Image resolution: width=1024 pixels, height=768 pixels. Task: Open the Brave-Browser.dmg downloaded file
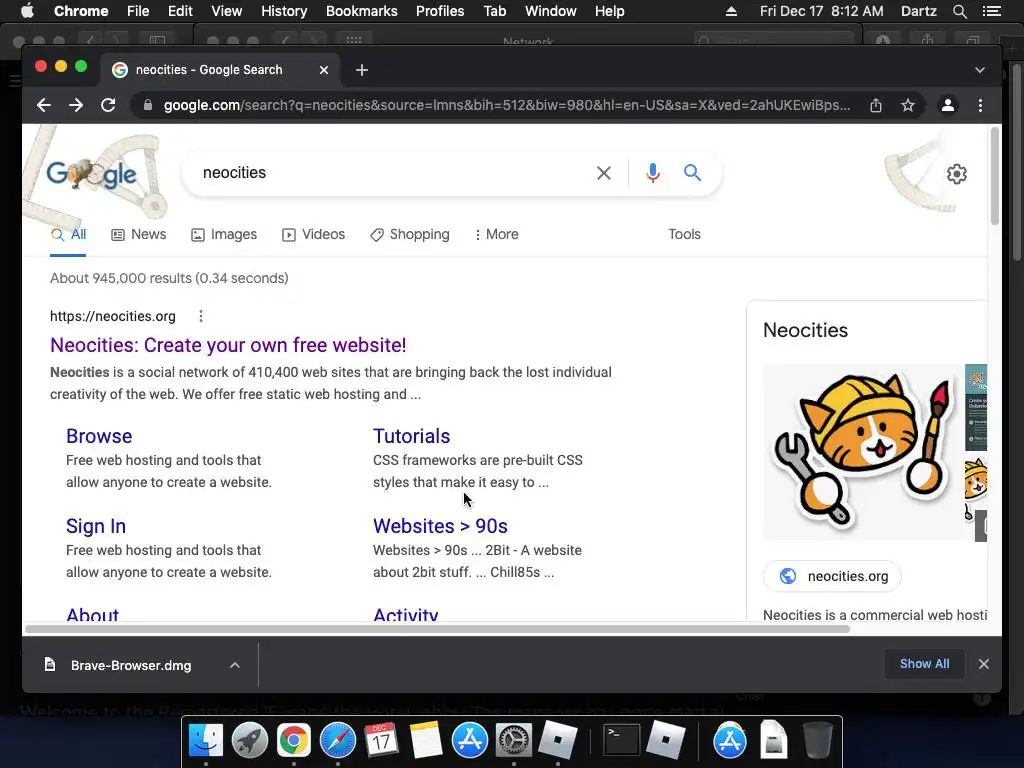(131, 665)
